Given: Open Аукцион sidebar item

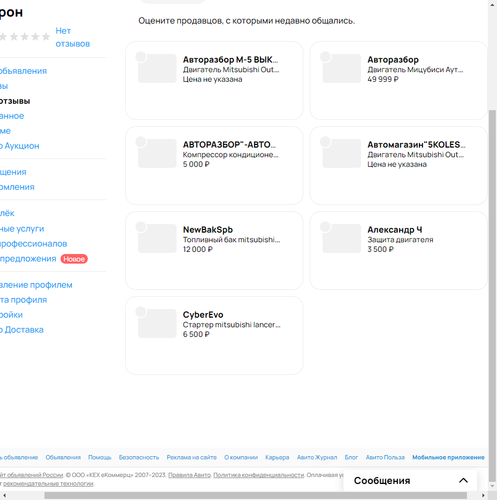Looking at the screenshot, I should pyautogui.click(x=20, y=146).
